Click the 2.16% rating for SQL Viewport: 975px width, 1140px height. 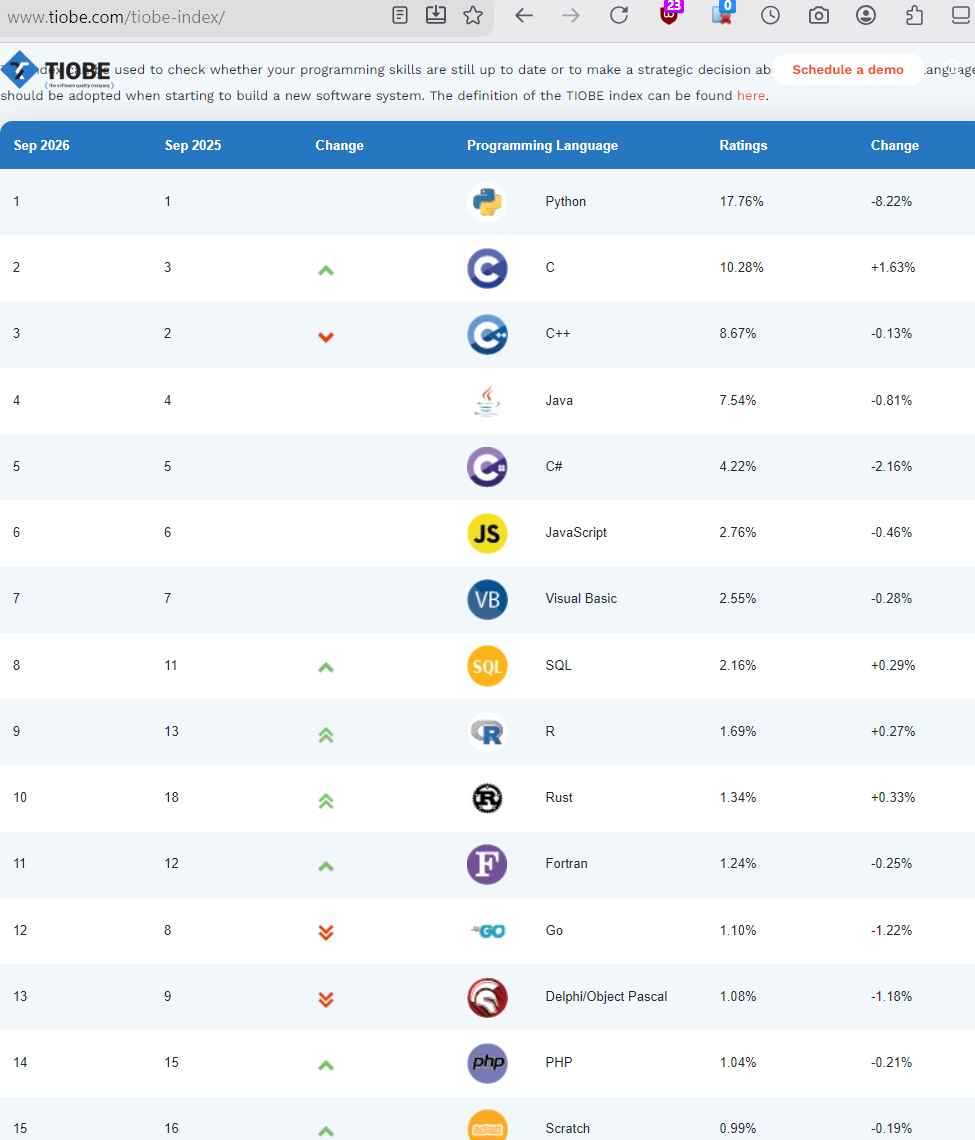738,665
